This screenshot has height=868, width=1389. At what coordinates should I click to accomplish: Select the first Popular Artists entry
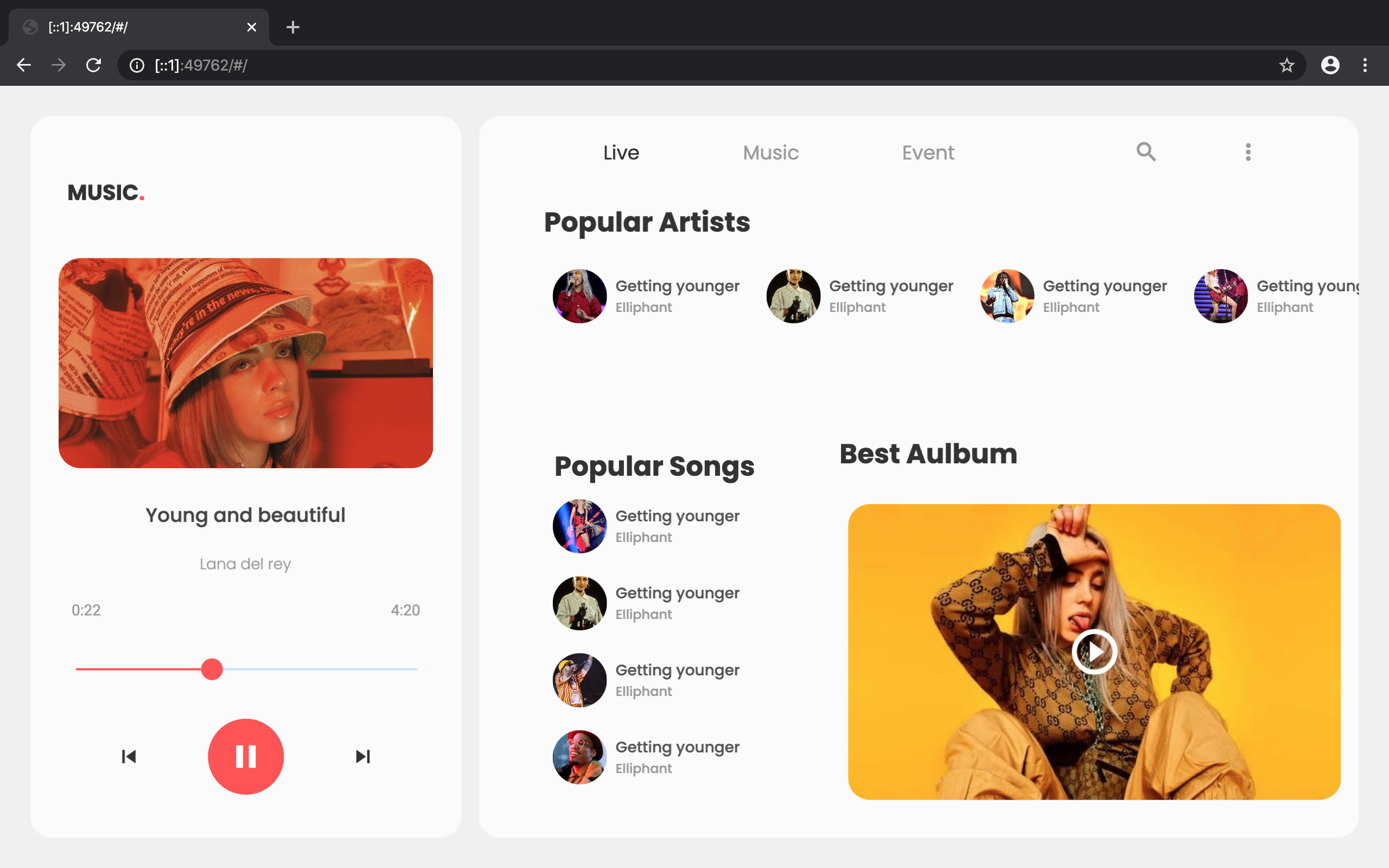[646, 296]
